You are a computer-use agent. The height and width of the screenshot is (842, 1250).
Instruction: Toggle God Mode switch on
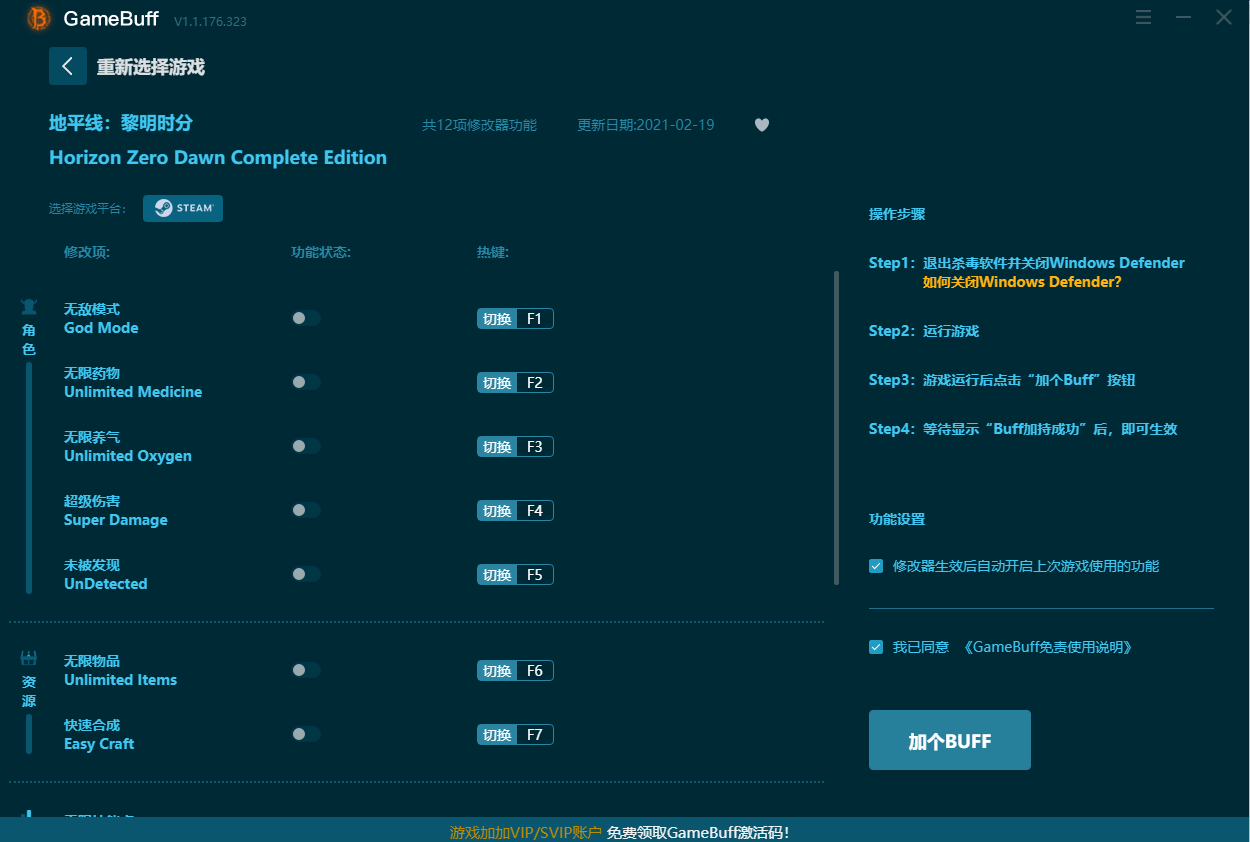[x=306, y=318]
